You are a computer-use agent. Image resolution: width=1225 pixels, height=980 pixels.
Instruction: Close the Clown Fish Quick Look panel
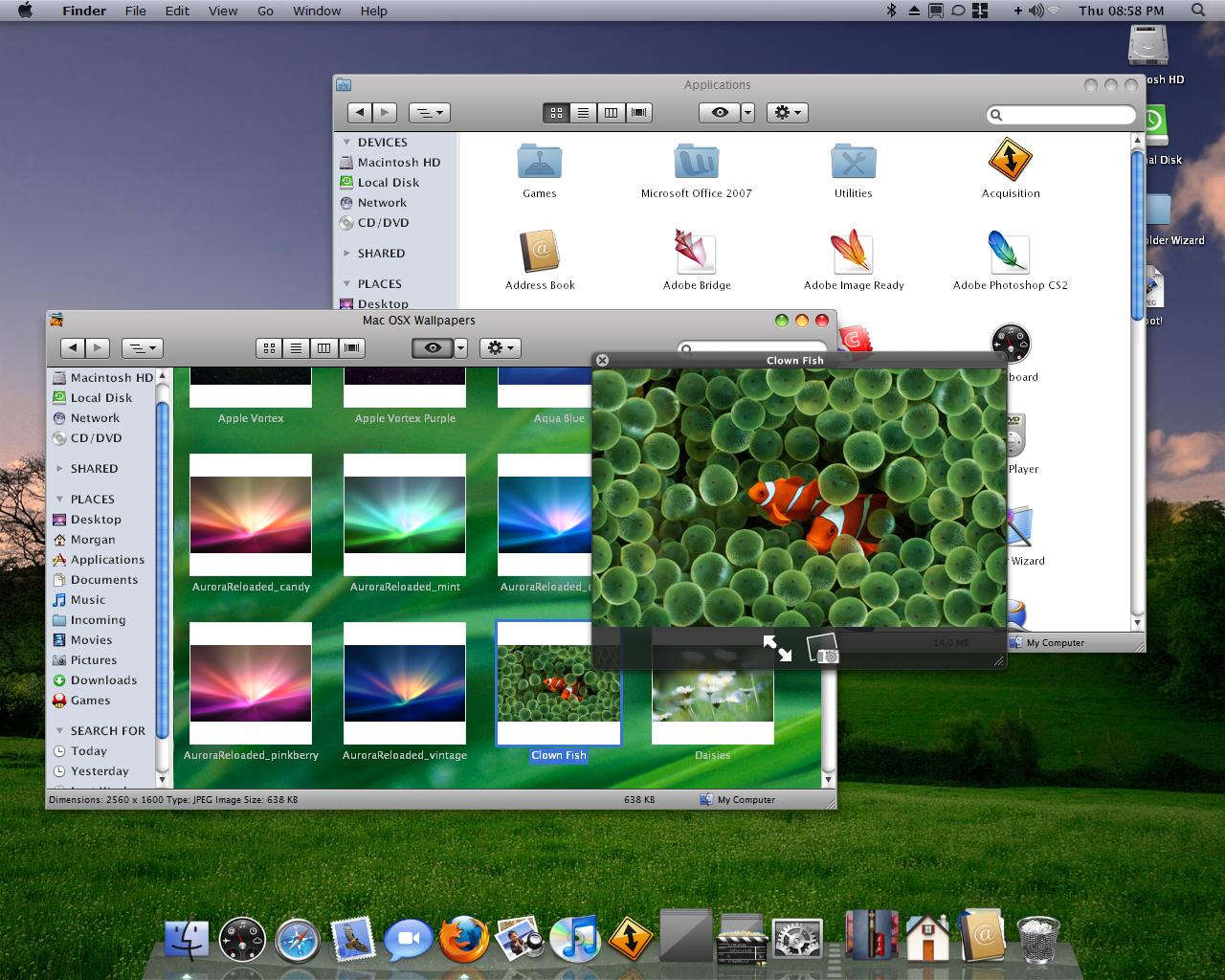pos(602,360)
